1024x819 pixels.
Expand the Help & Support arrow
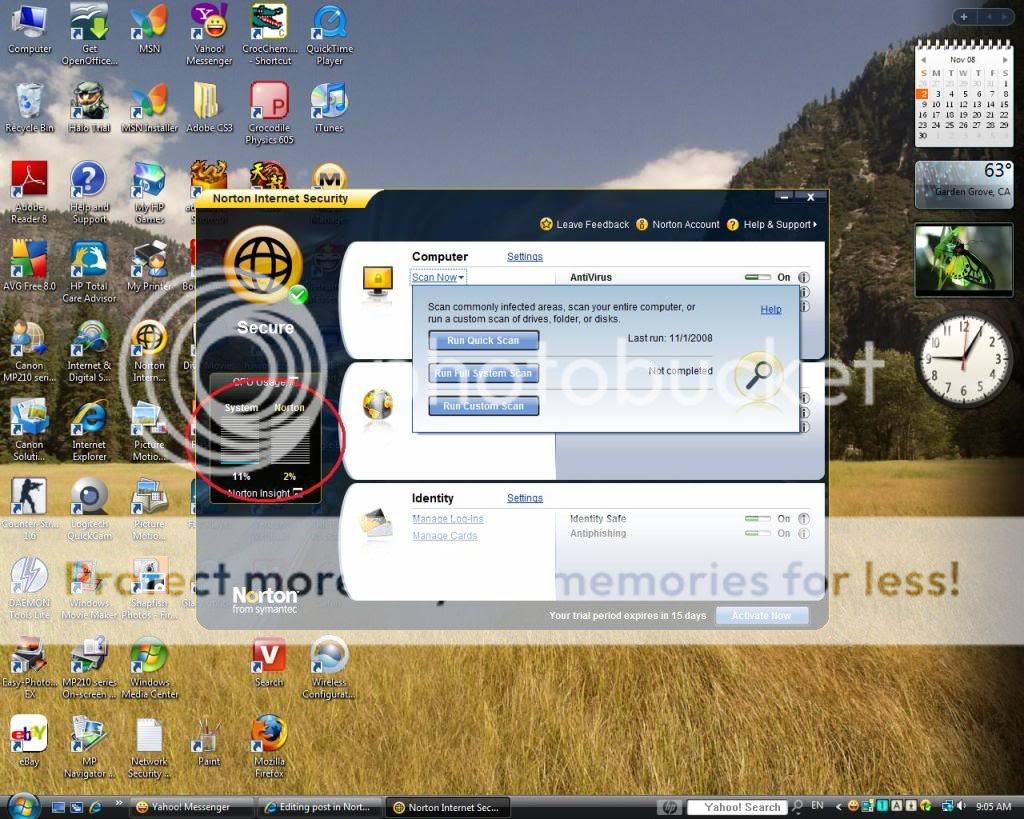click(812, 224)
